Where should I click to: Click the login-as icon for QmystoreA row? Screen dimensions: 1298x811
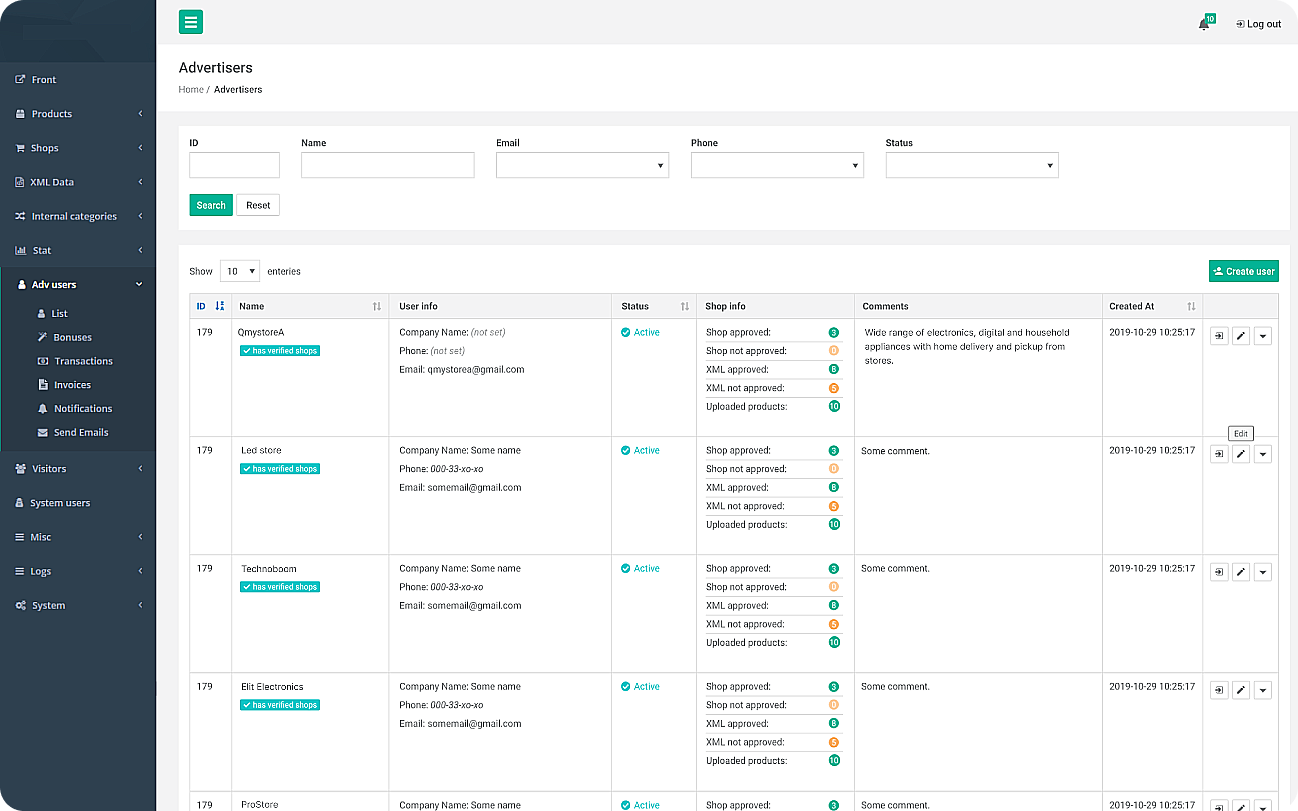1219,336
